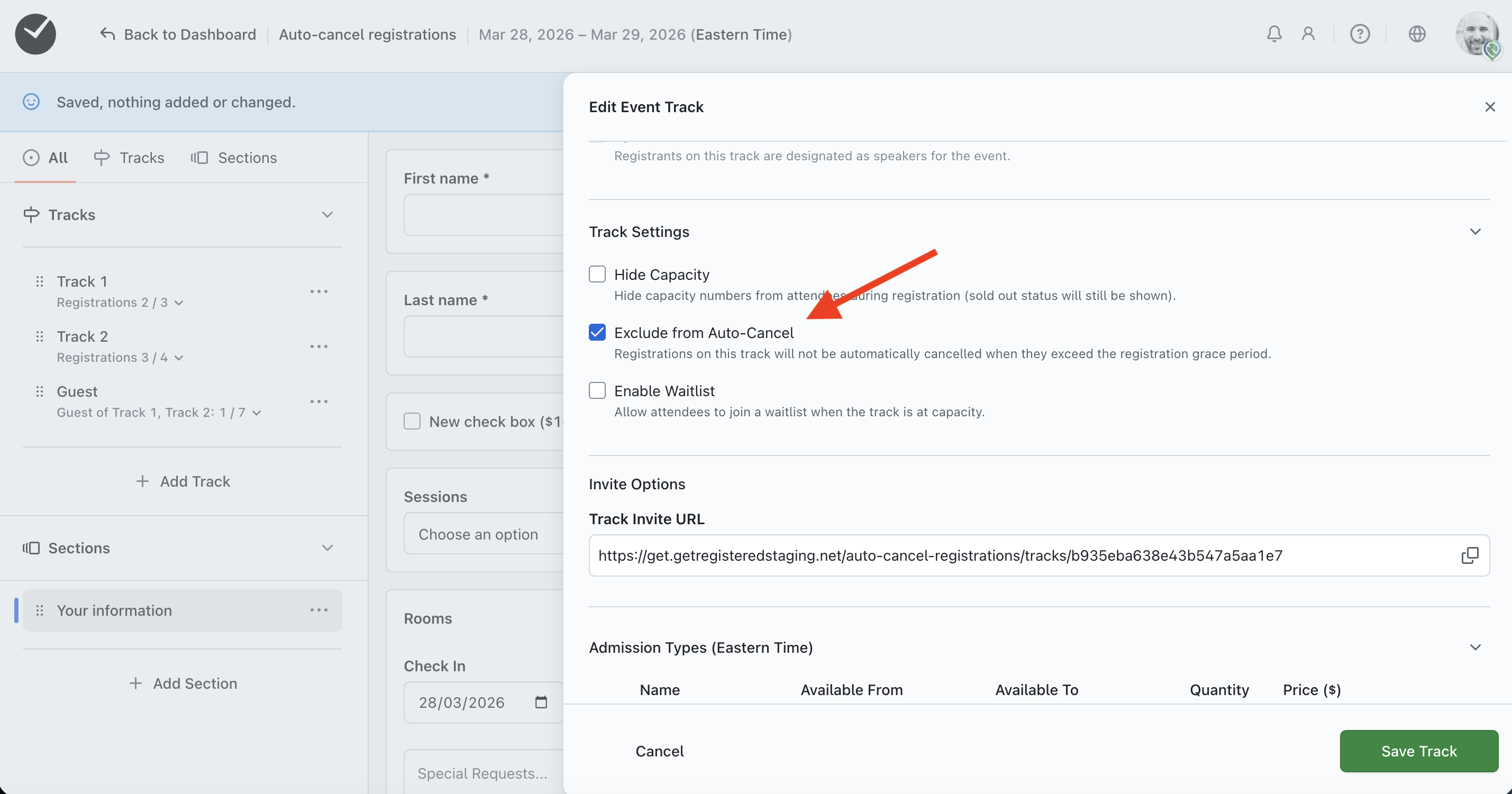Go Back to Dashboard

[x=178, y=34]
